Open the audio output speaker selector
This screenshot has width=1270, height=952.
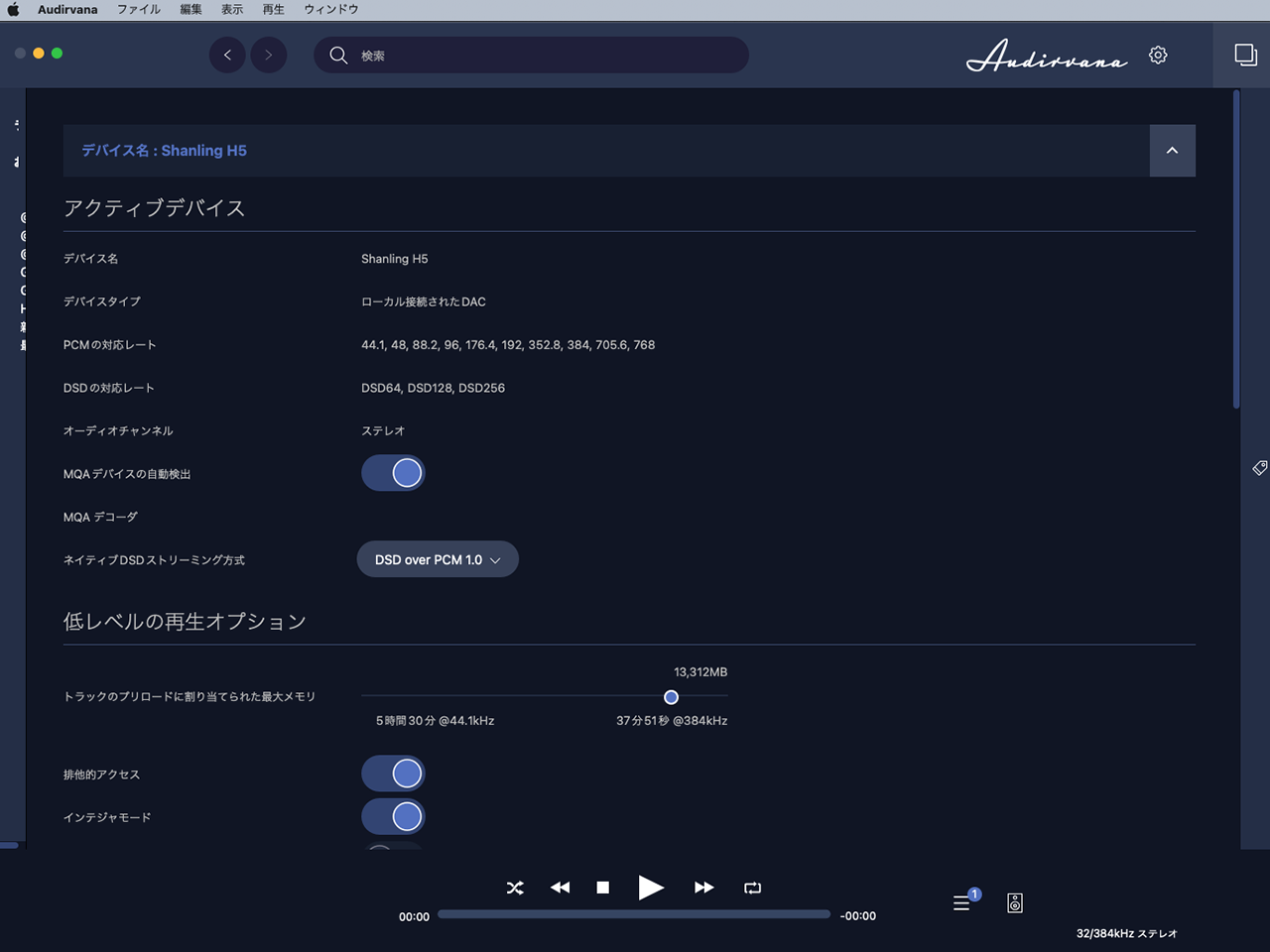[1015, 902]
